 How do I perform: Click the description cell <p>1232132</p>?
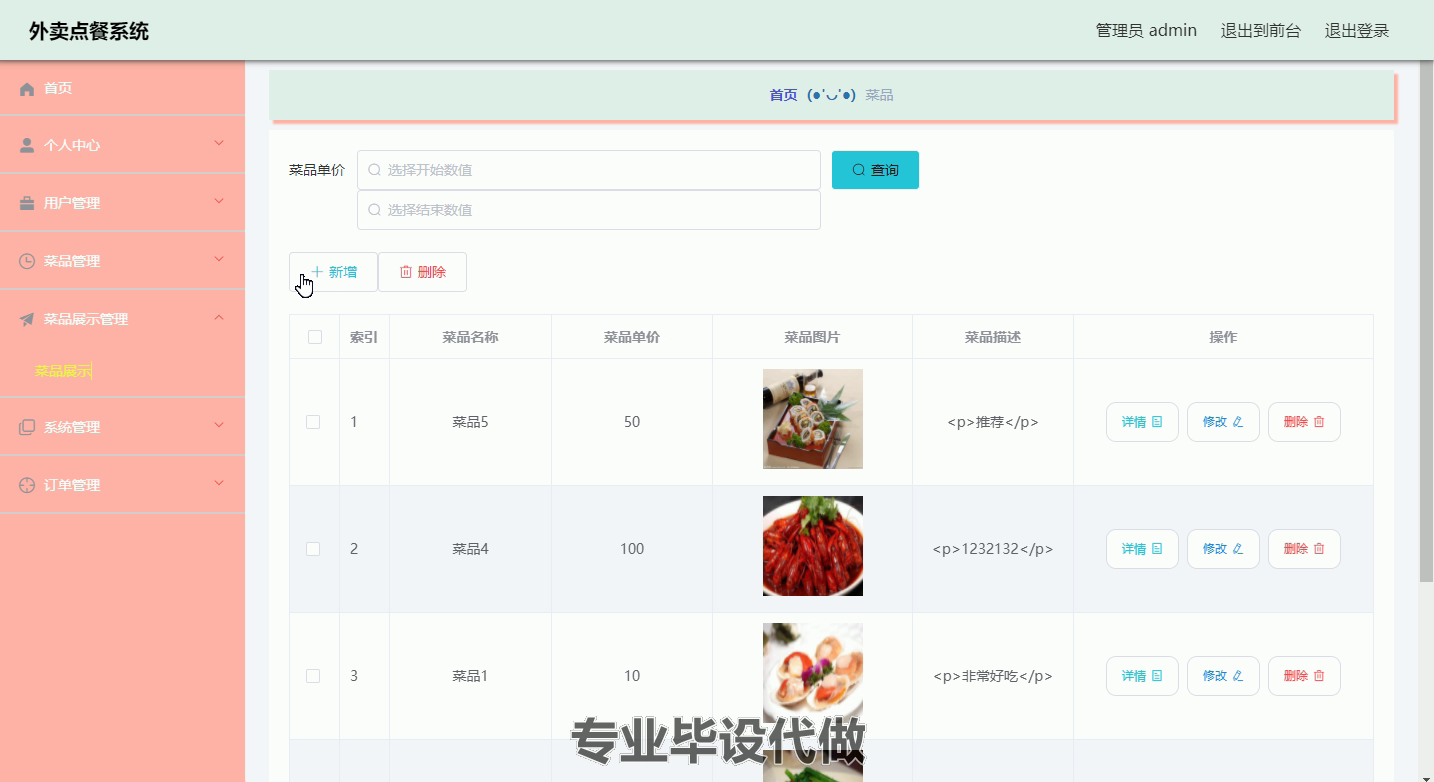pos(993,549)
